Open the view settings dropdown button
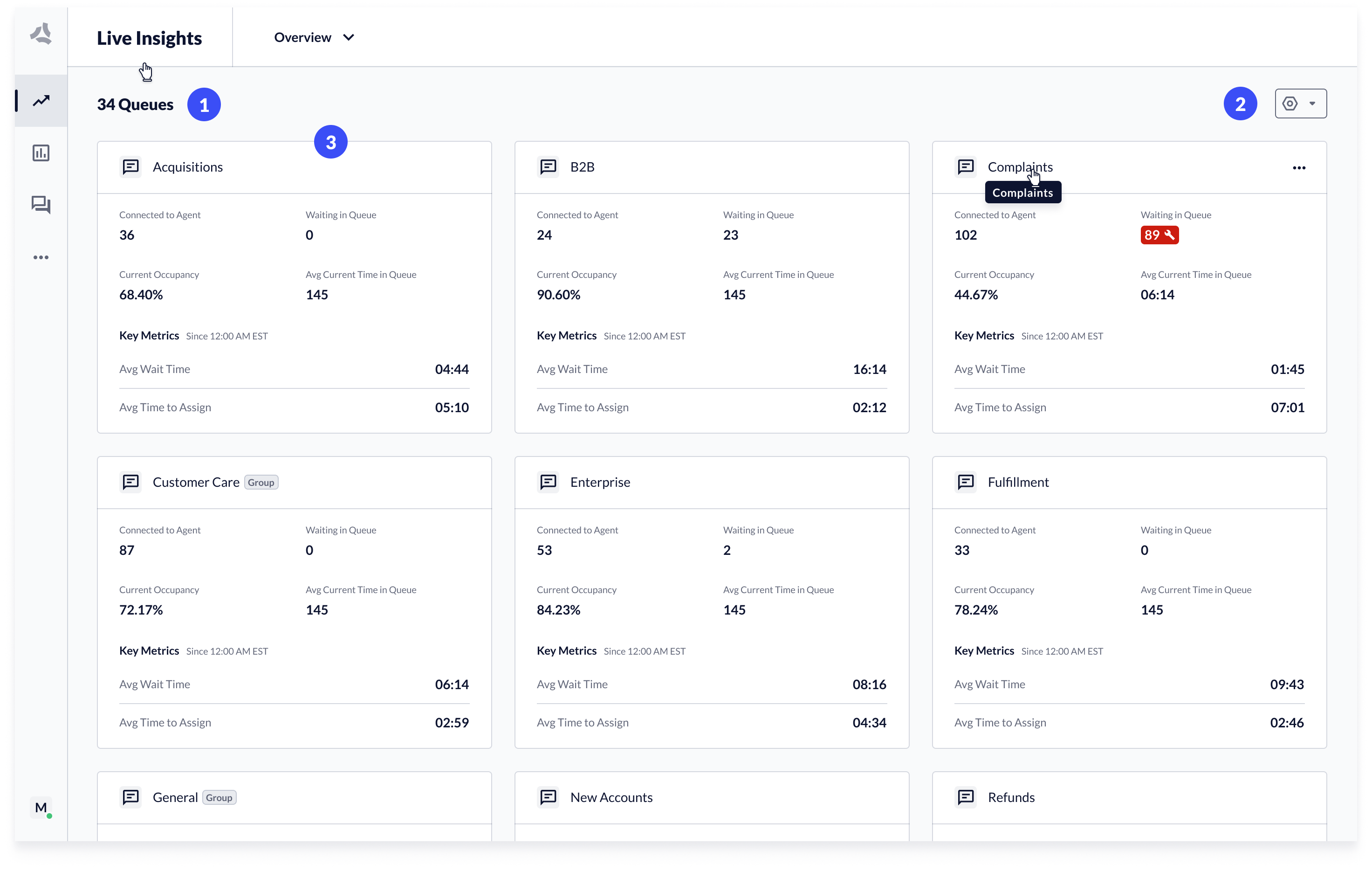Screen dimensions: 1372x871 click(x=1300, y=104)
